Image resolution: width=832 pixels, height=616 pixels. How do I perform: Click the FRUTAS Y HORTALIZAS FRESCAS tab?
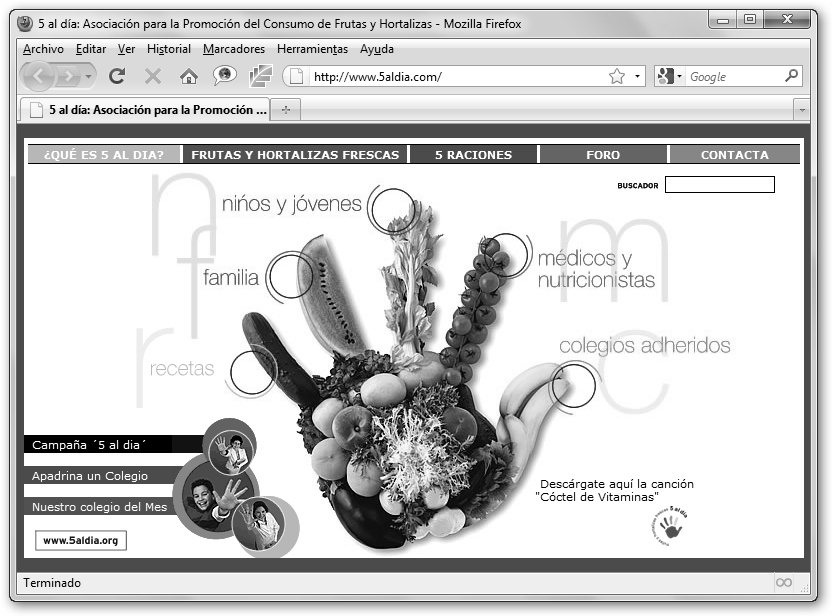[x=295, y=155]
